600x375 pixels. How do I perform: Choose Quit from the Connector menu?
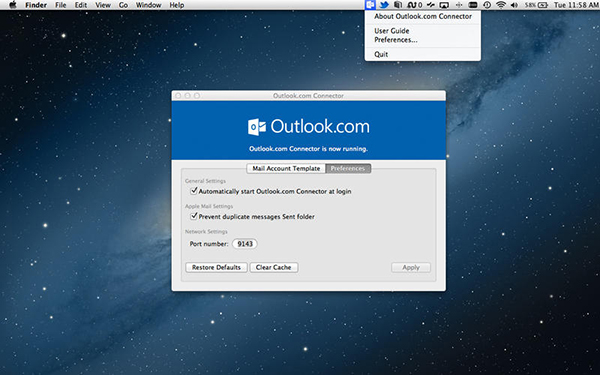point(423,54)
